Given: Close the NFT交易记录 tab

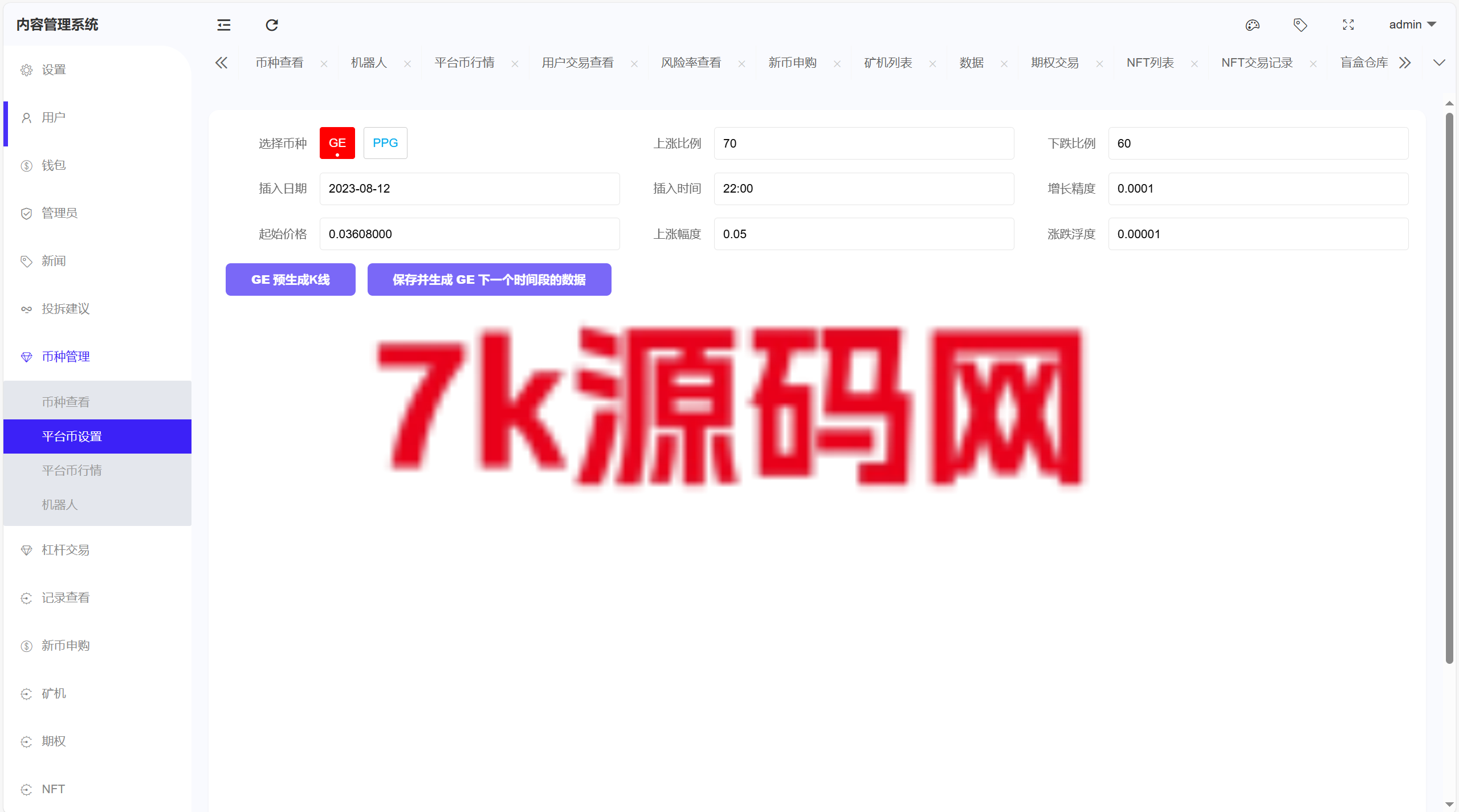Looking at the screenshot, I should [1313, 64].
